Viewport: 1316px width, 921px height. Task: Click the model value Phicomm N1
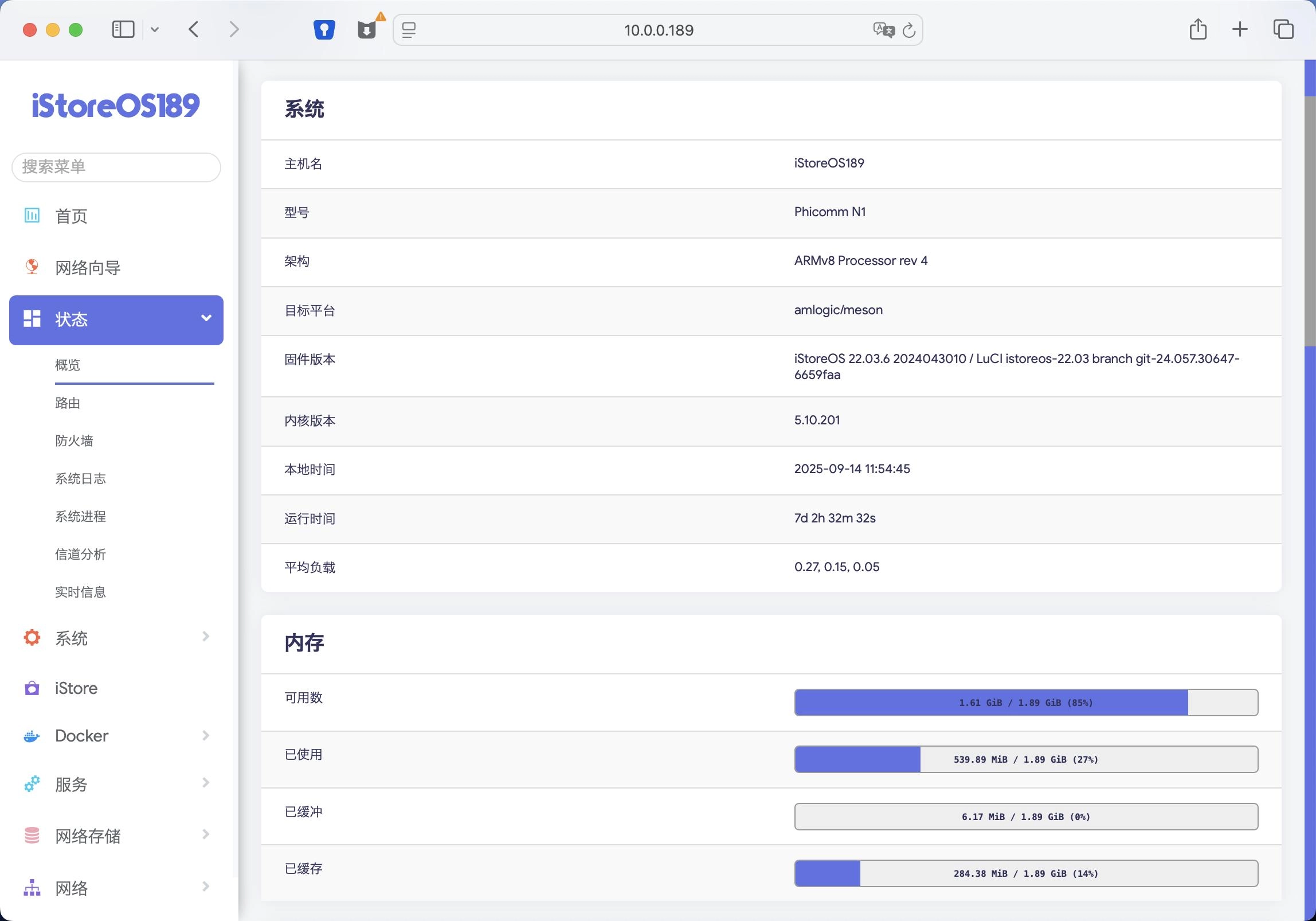(x=830, y=212)
